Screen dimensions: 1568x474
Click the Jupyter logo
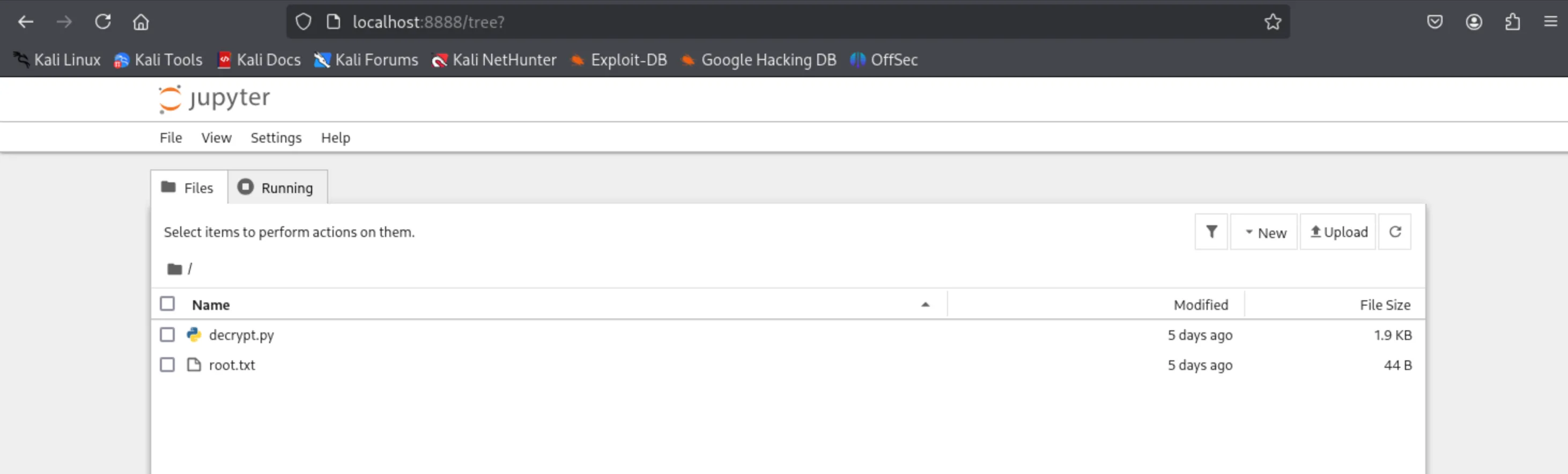pyautogui.click(x=215, y=99)
